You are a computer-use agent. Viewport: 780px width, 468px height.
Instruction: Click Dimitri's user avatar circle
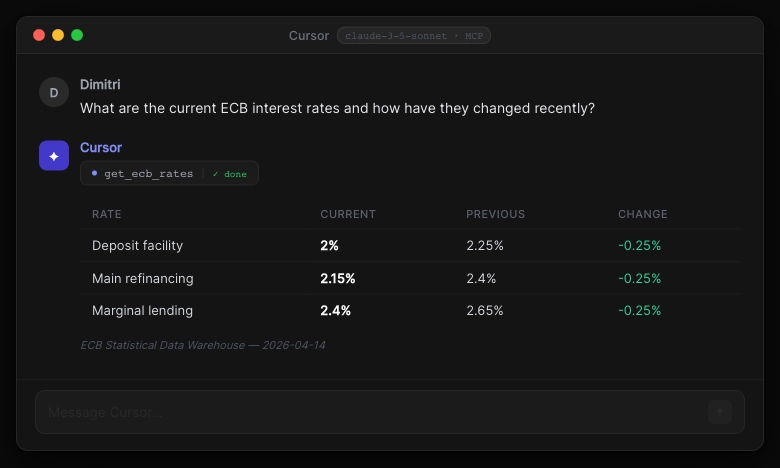tap(54, 92)
